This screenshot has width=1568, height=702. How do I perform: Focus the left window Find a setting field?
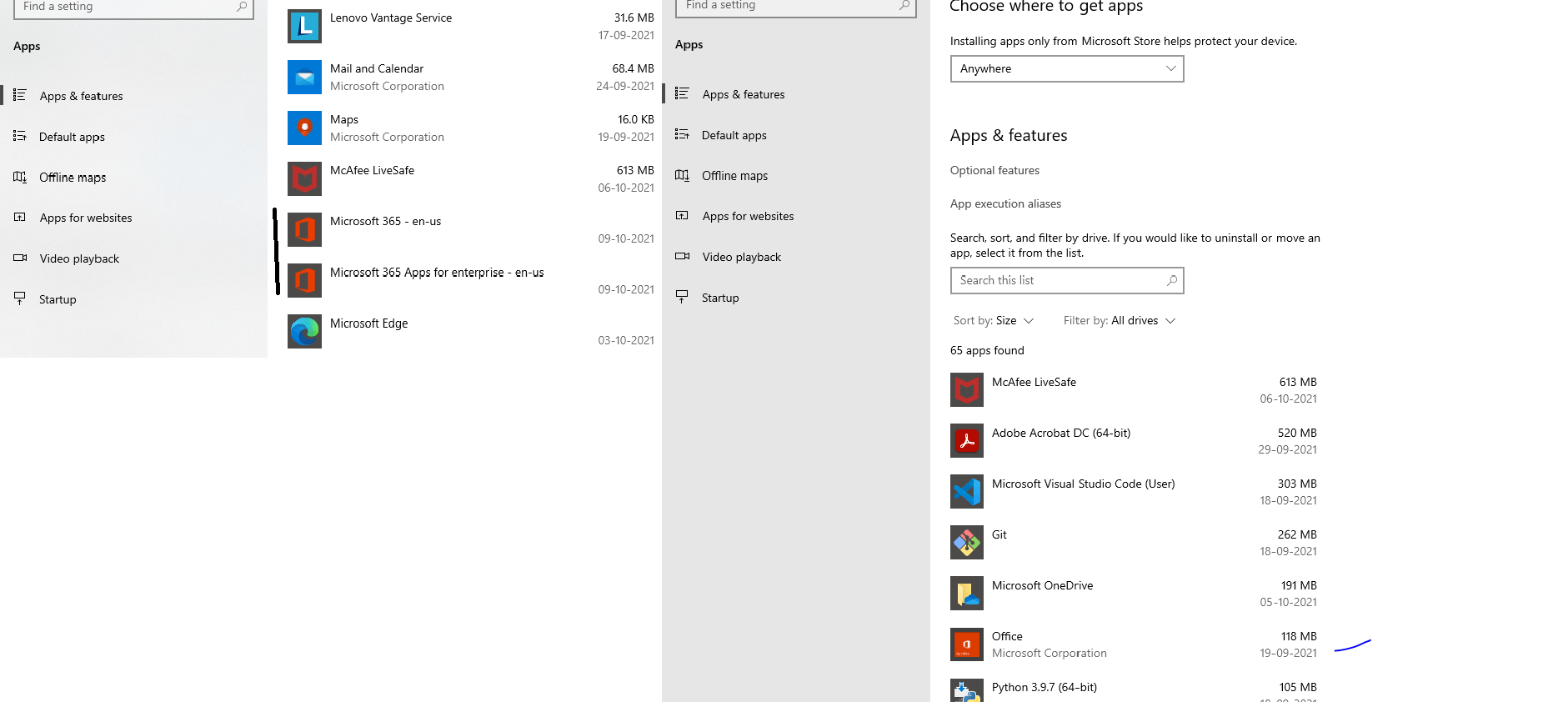(133, 8)
